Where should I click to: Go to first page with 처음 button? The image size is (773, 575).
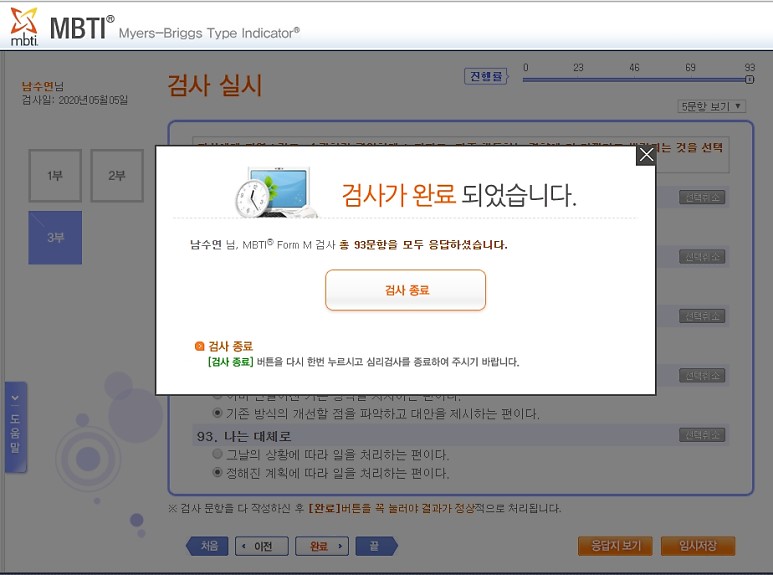[208, 546]
